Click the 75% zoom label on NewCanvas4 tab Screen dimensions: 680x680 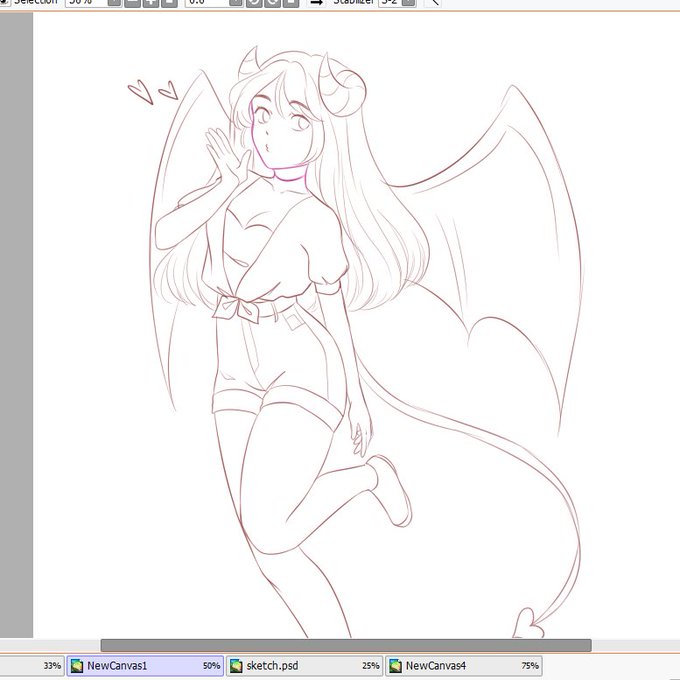coord(530,666)
